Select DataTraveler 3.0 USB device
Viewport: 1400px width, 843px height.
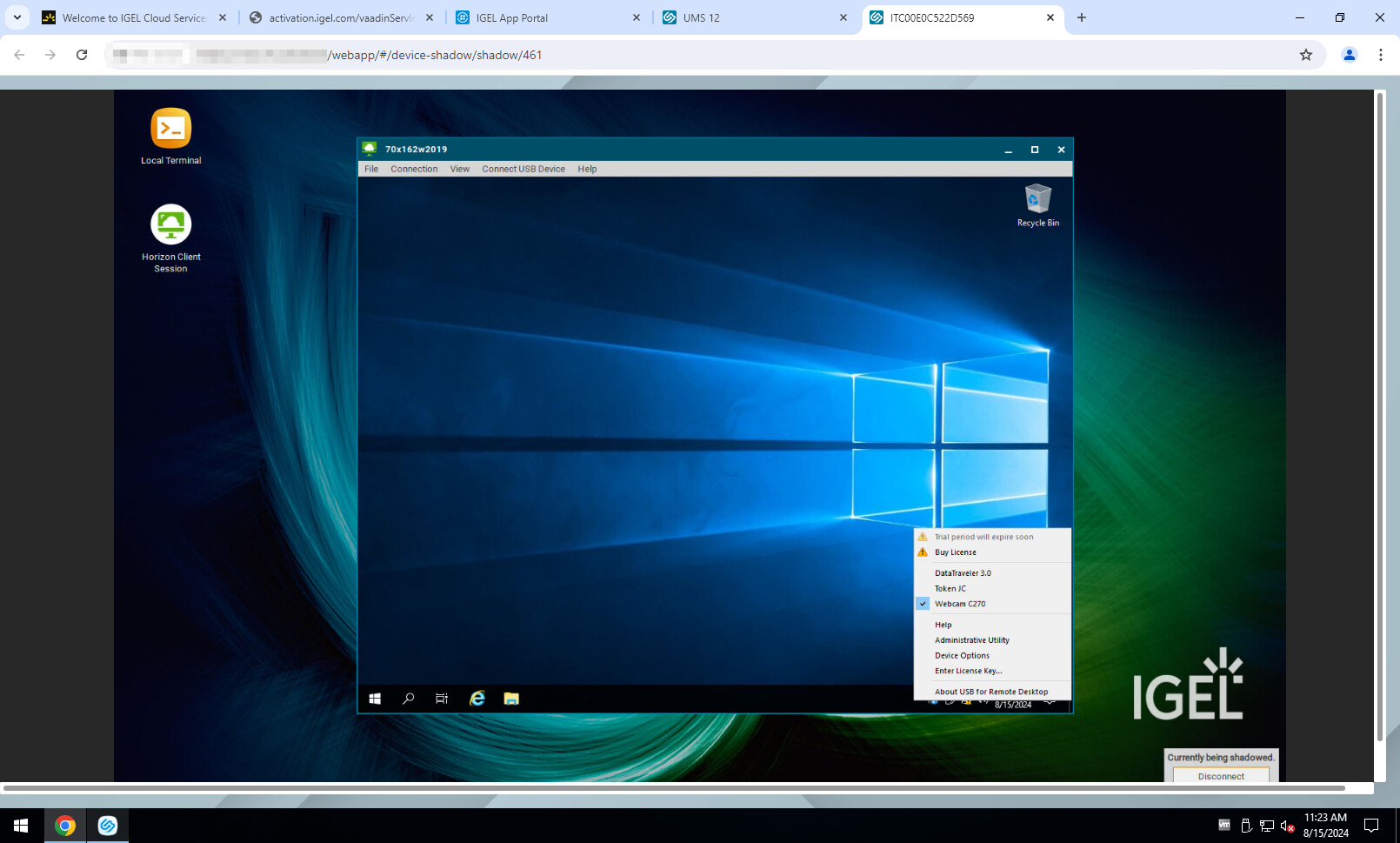[963, 573]
